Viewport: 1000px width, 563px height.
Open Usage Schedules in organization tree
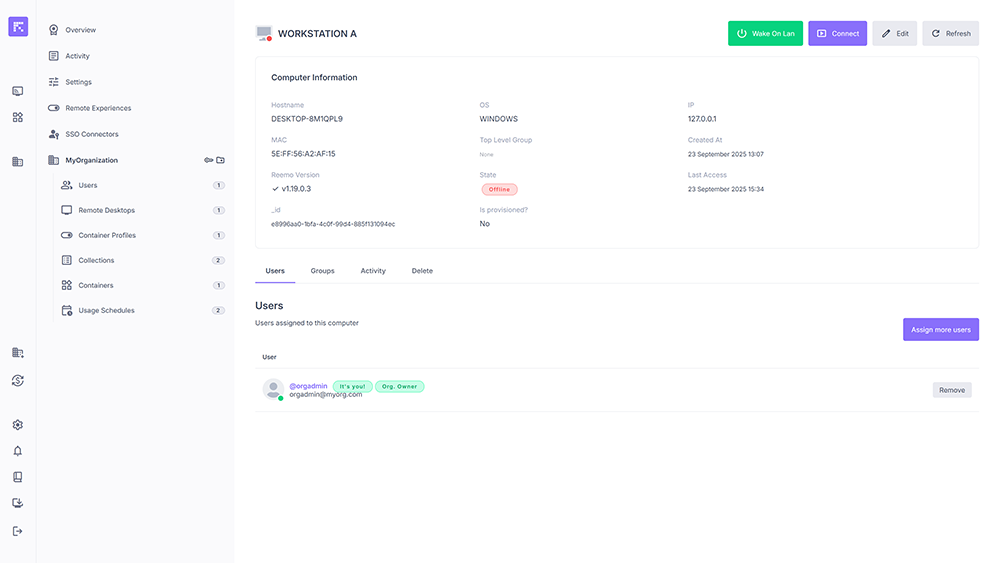(x=106, y=310)
